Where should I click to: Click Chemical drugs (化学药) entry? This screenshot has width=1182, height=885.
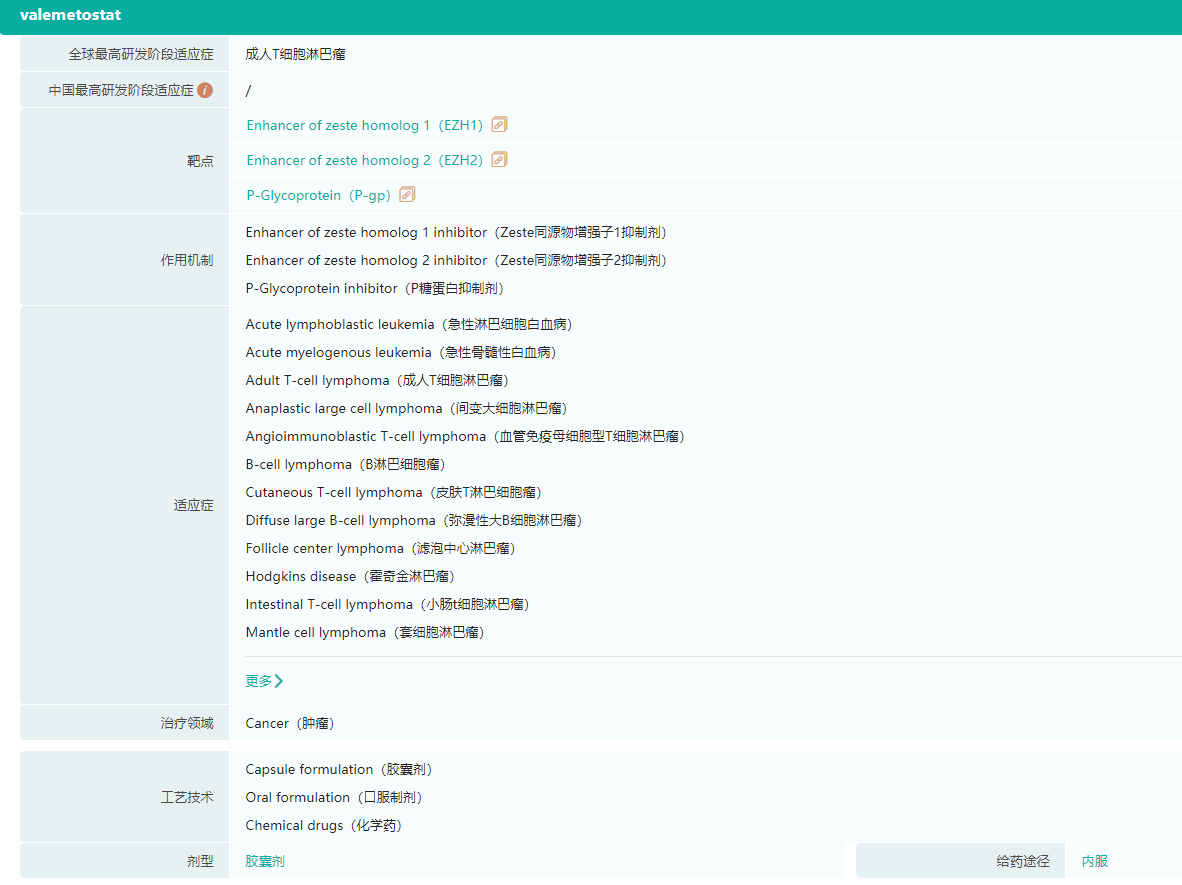point(324,825)
